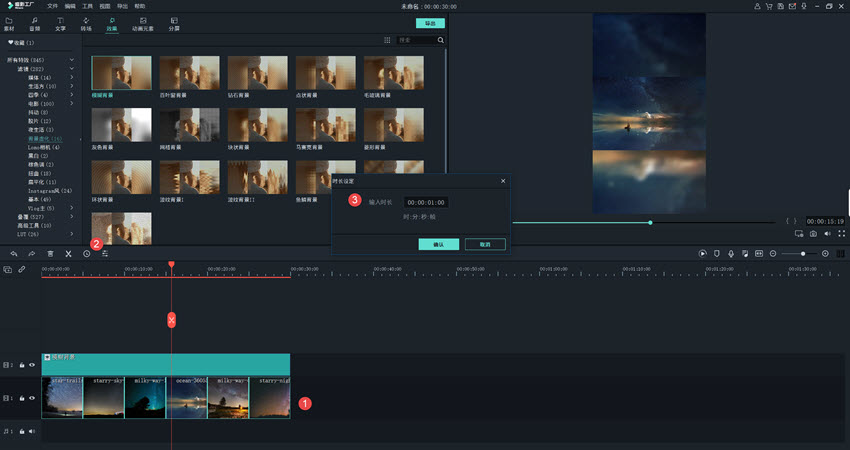
Task: Open duration settings via the clock icon
Action: coord(87,254)
